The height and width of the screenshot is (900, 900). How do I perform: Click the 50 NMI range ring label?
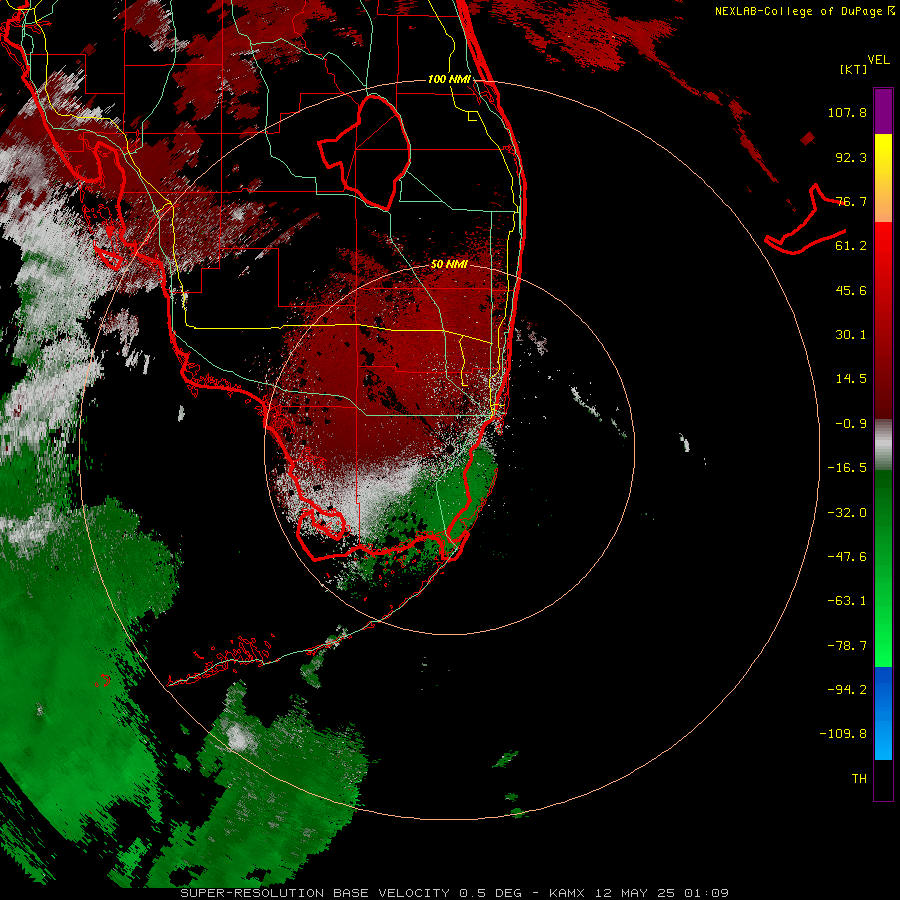449,265
